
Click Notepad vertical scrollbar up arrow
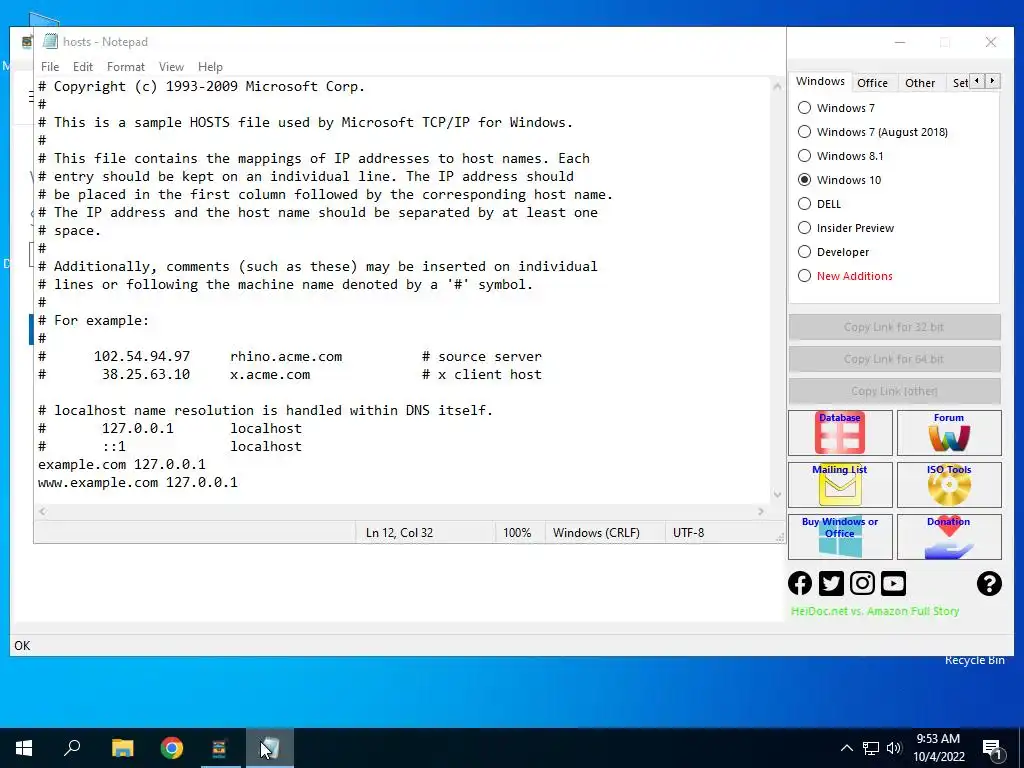pyautogui.click(x=777, y=86)
